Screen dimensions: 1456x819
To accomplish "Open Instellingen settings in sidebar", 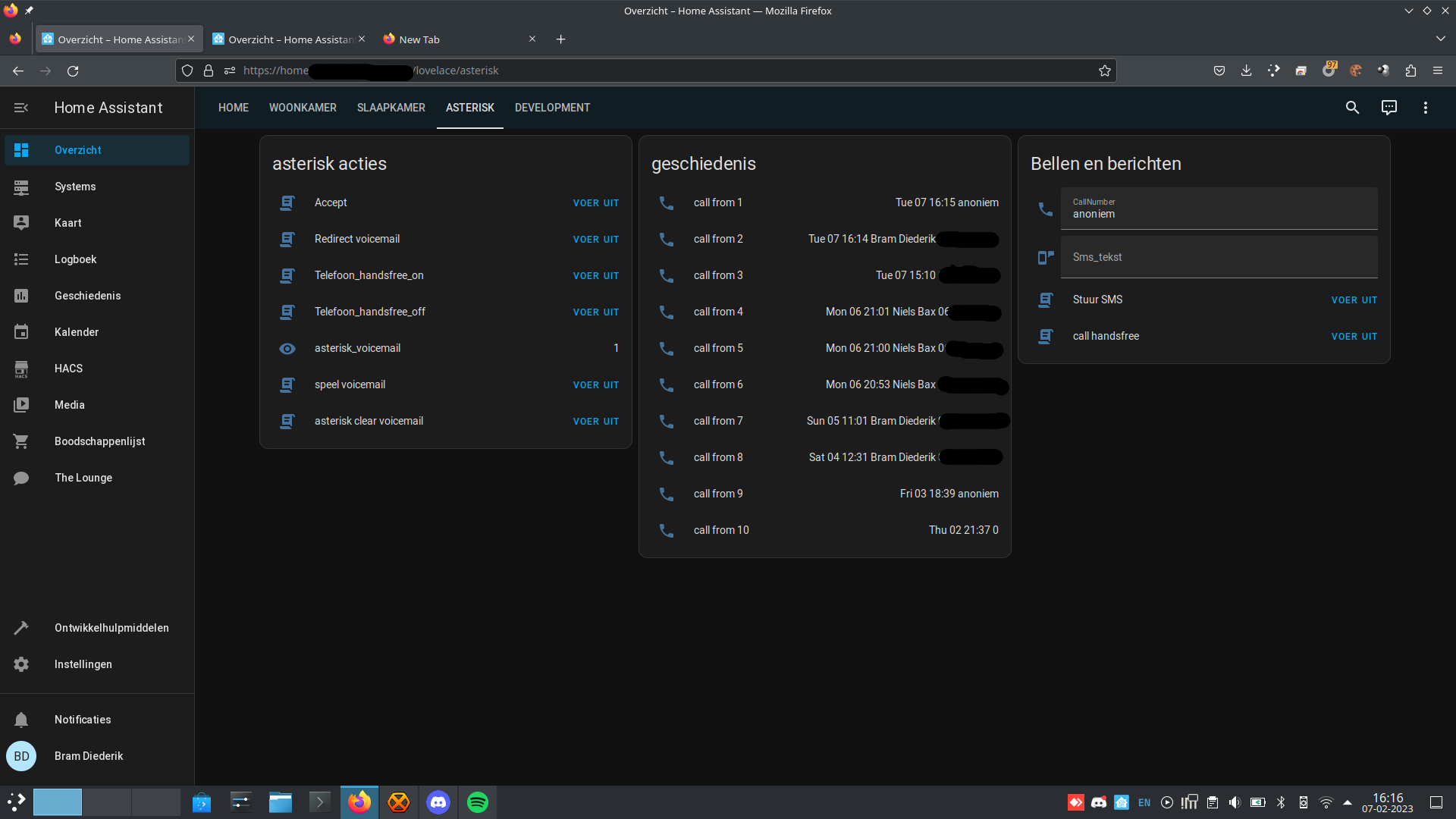I will point(83,664).
